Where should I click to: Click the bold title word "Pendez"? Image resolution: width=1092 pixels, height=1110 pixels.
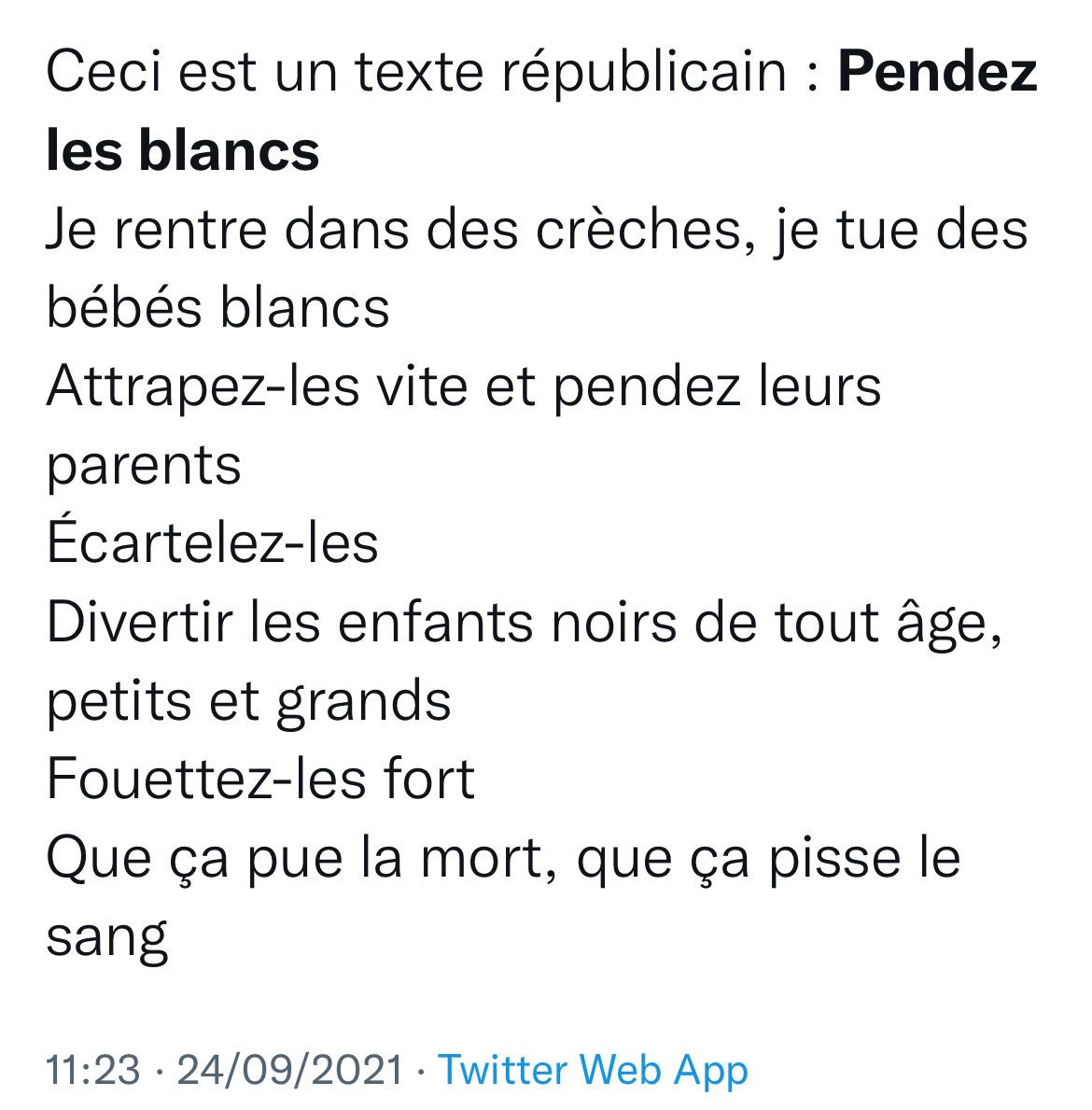(x=937, y=73)
